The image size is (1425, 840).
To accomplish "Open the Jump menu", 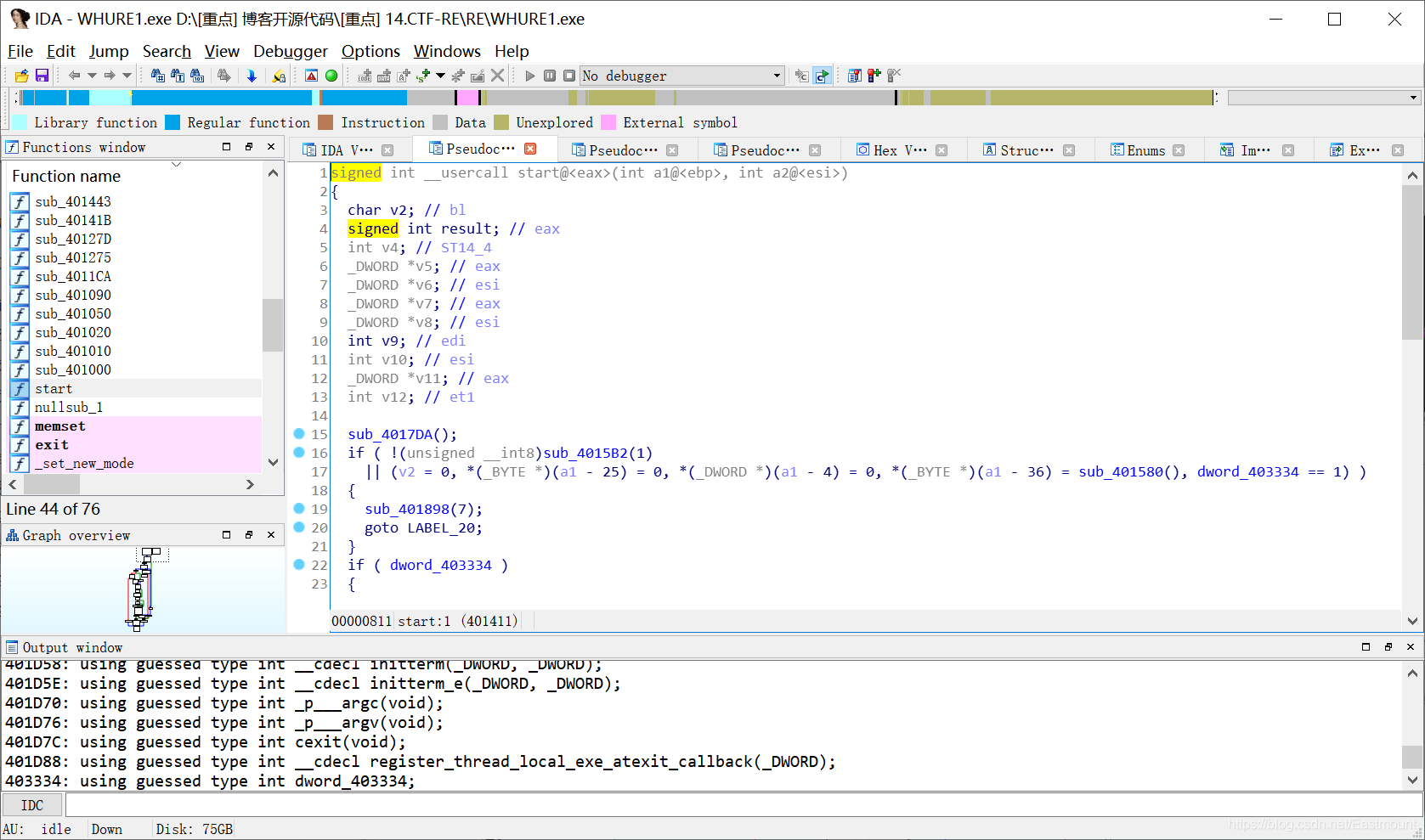I will click(x=109, y=51).
